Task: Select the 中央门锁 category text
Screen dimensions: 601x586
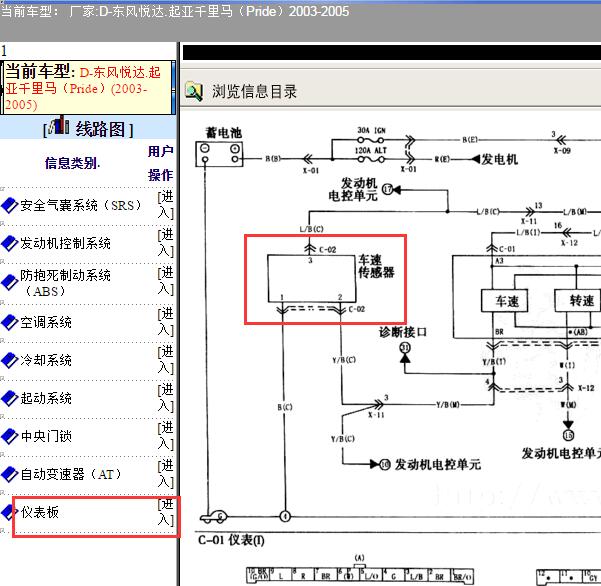Action: [x=46, y=436]
